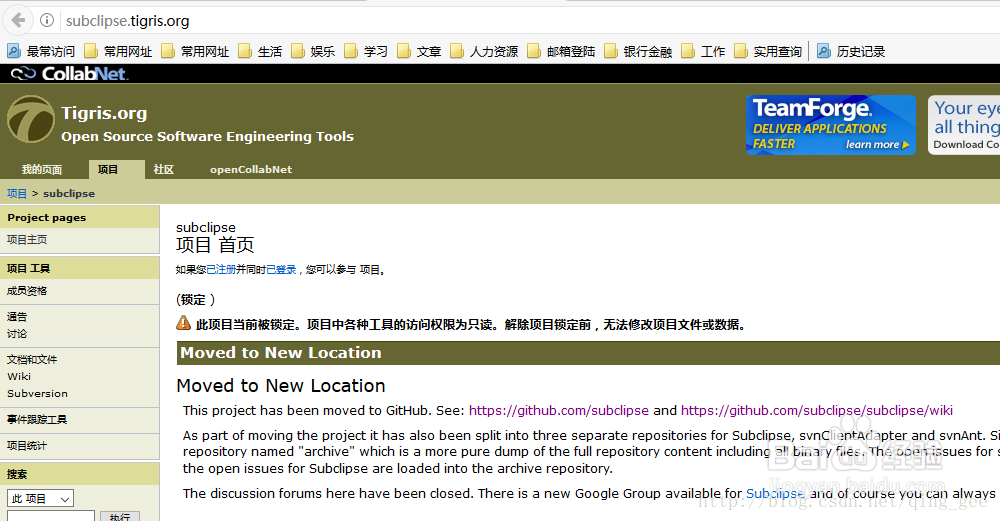
Task: Open the 学习 bookmark folder
Action: tap(366, 51)
